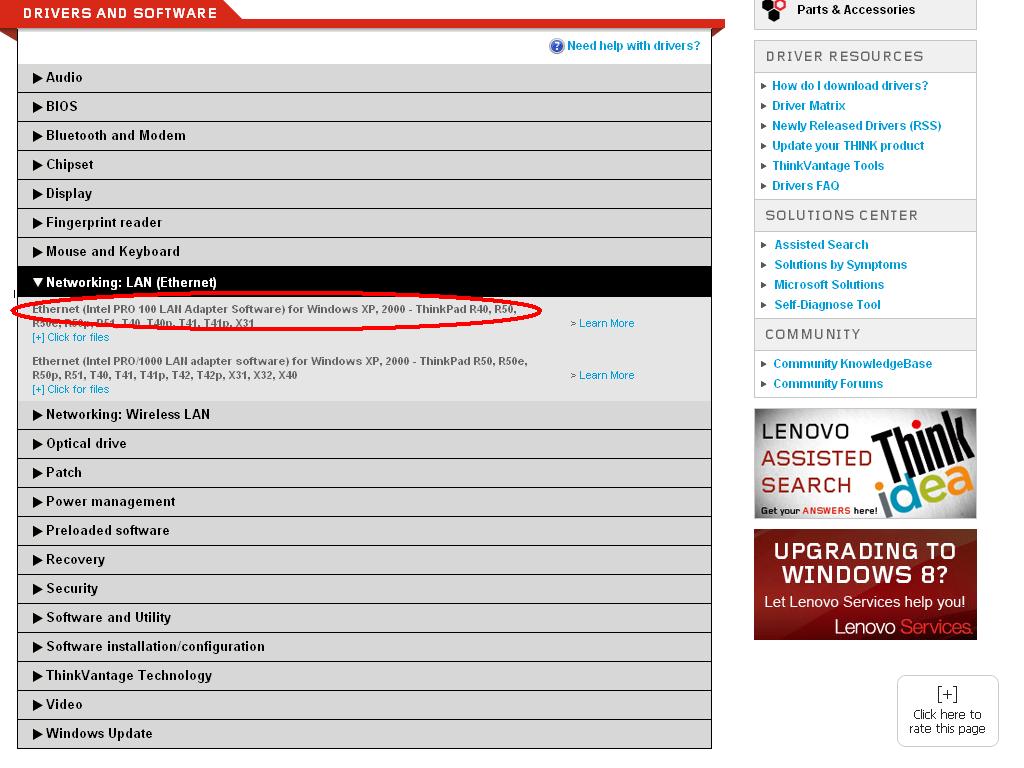
Task: Collapse Networking: LAN (Ethernet) section
Action: pos(364,282)
